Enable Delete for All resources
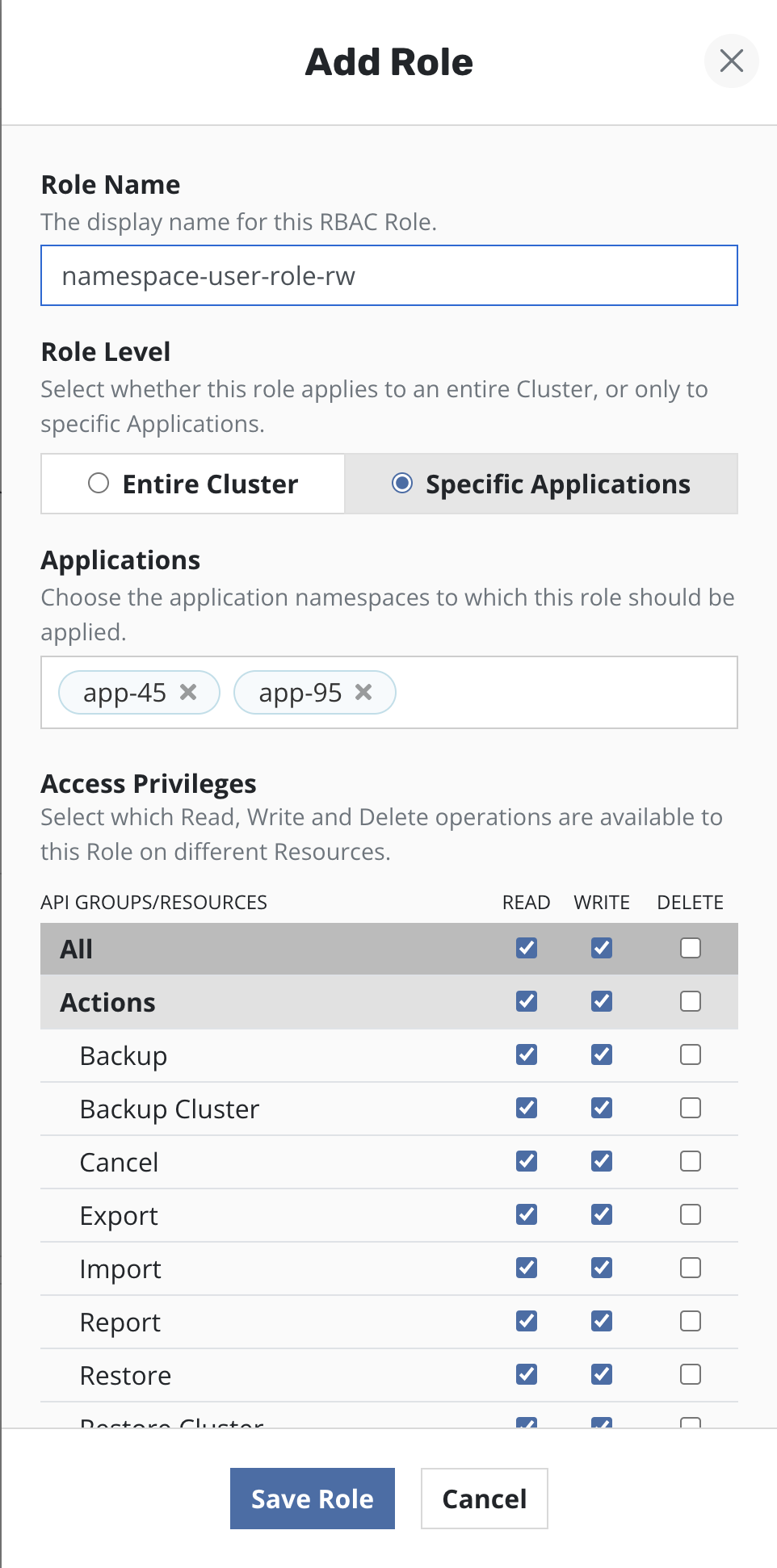777x1568 pixels. (x=690, y=948)
